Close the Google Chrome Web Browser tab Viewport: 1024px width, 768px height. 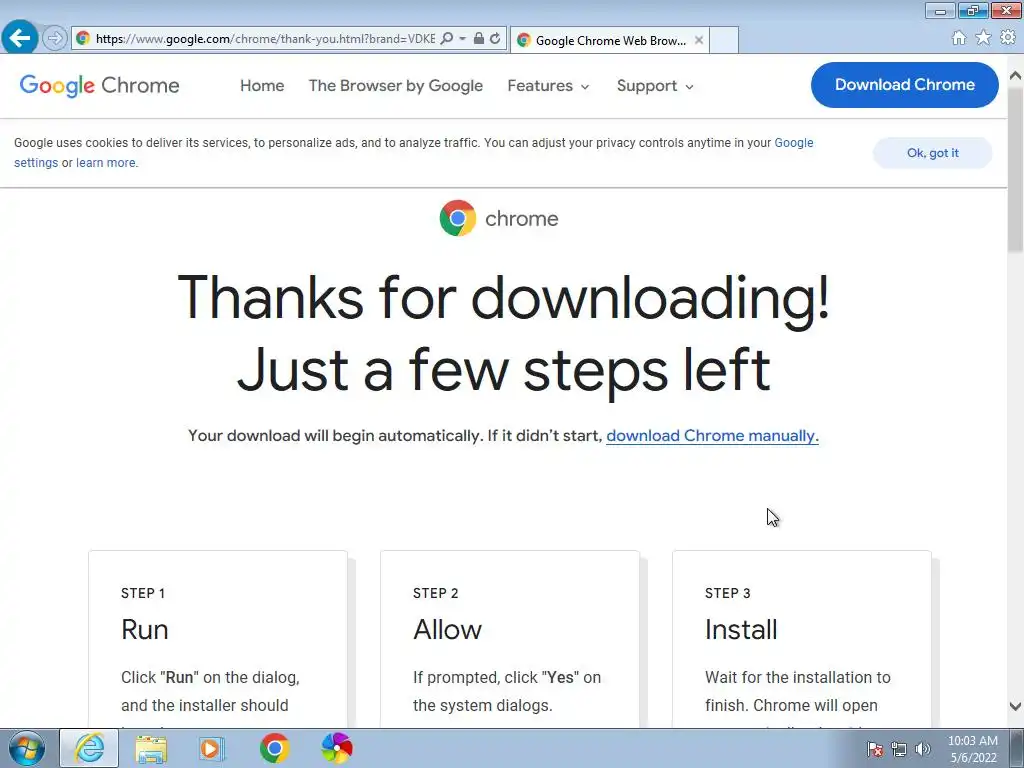click(x=699, y=40)
